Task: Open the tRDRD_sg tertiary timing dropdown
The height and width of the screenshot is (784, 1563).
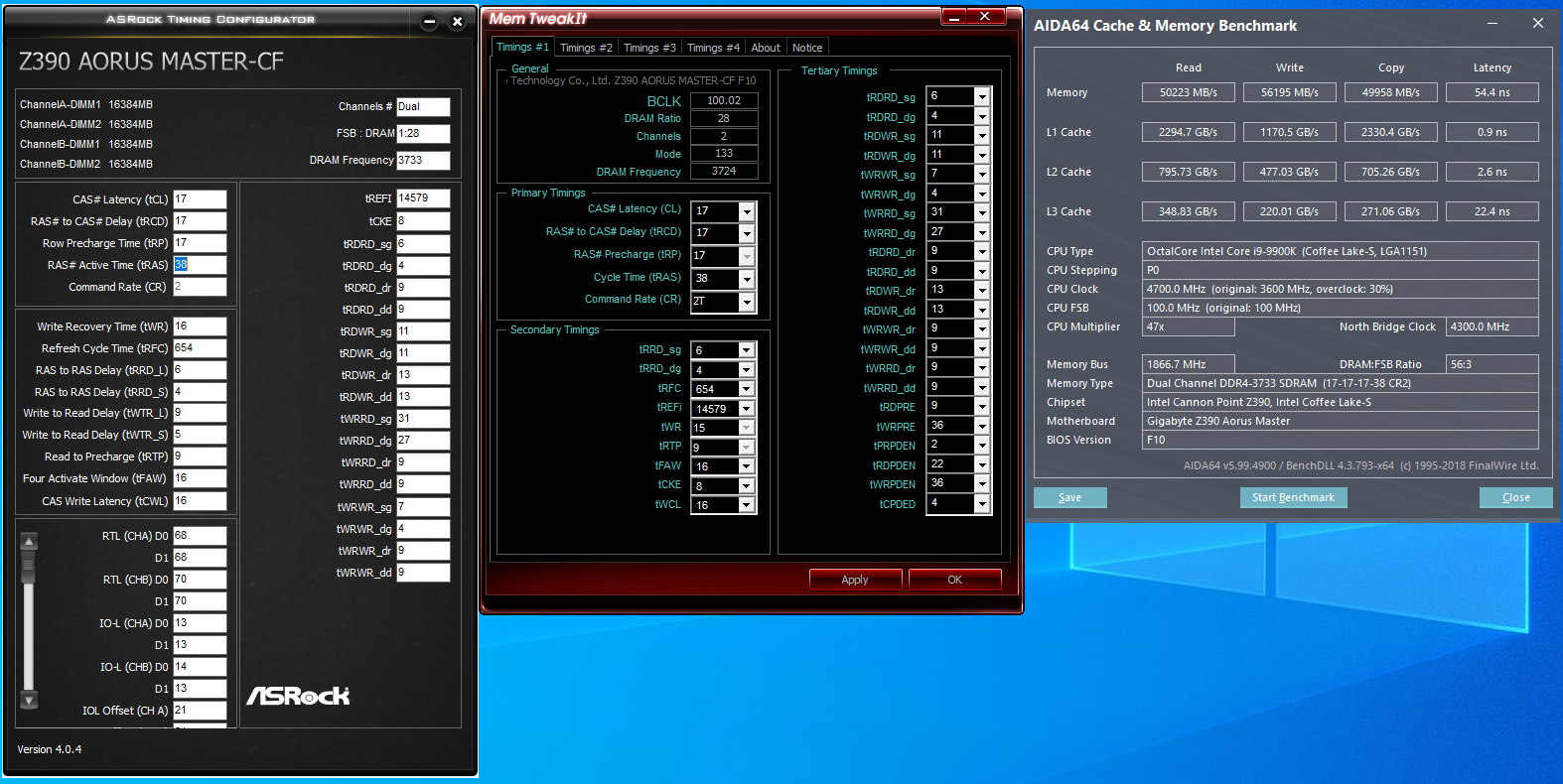Action: pyautogui.click(x=981, y=97)
